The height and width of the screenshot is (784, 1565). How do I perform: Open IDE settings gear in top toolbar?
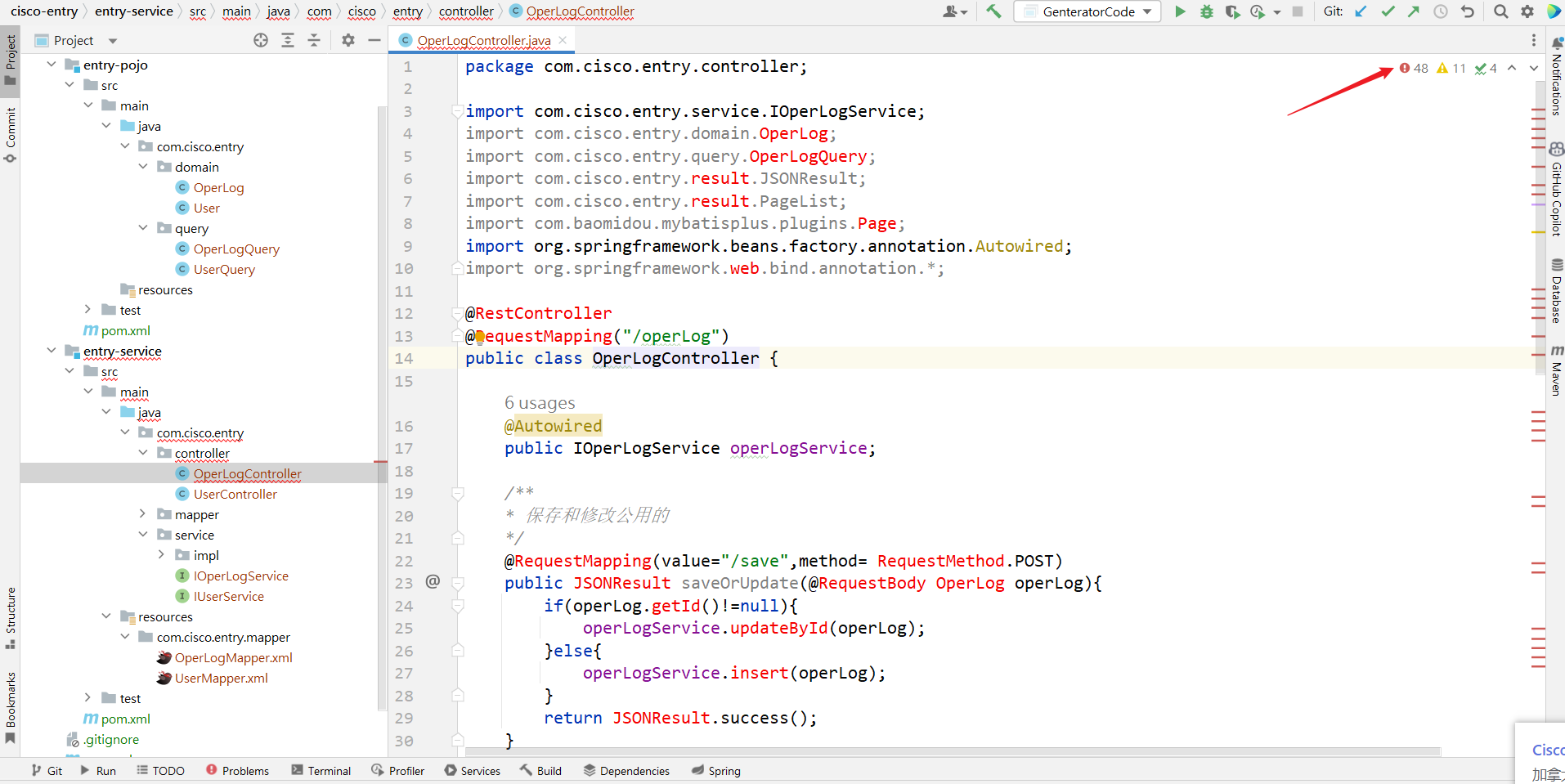(x=1527, y=11)
